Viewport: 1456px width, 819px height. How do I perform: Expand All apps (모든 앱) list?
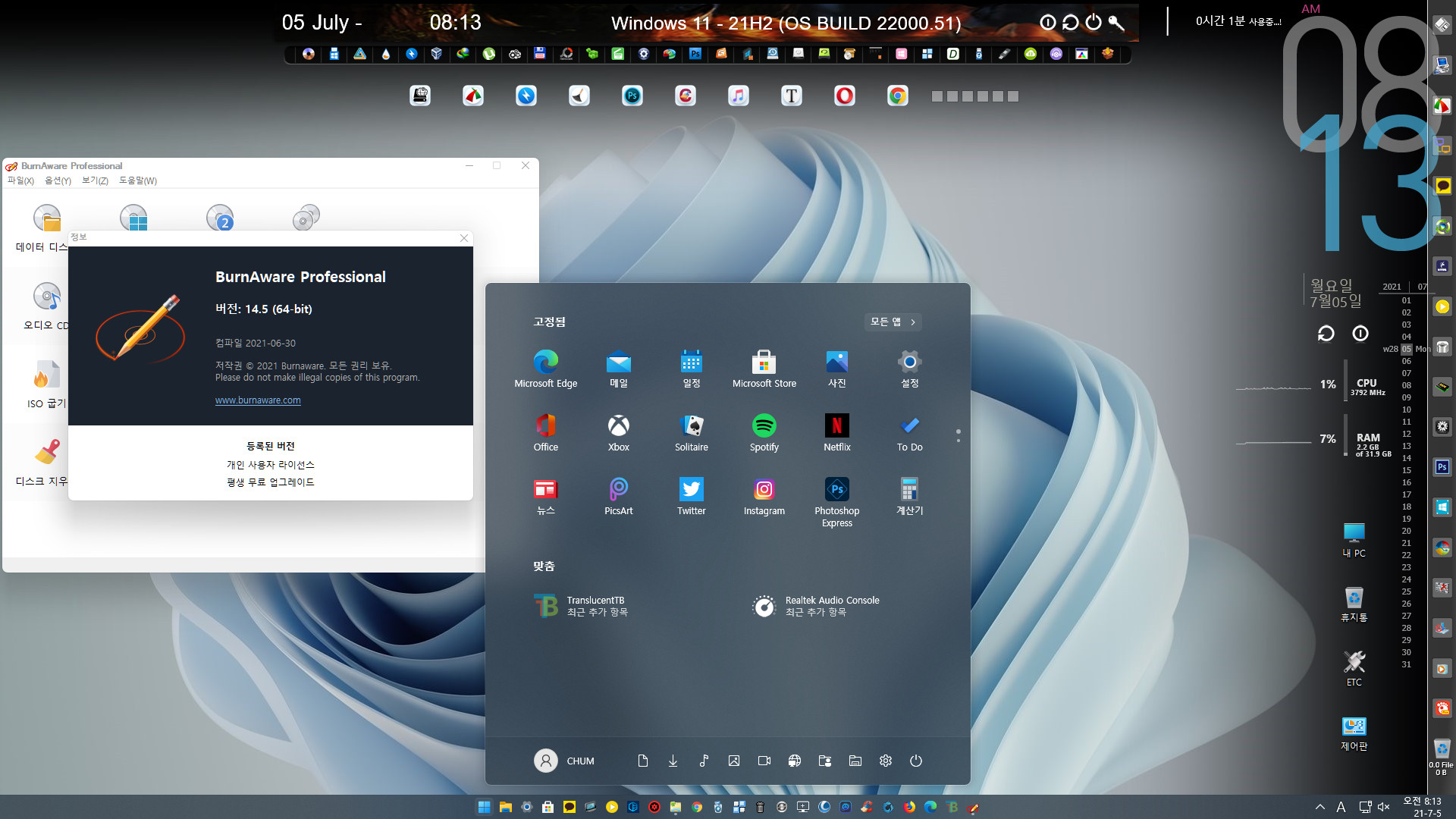(893, 322)
